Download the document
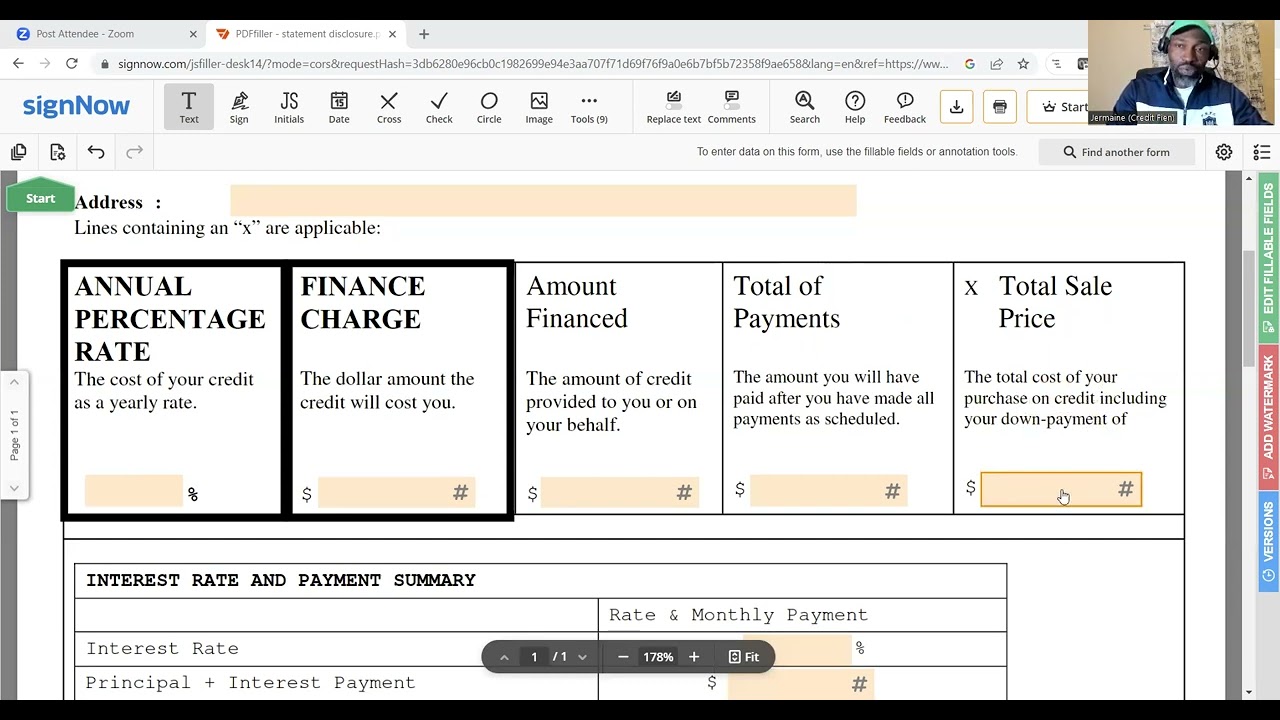This screenshot has width=1280, height=720. click(956, 107)
